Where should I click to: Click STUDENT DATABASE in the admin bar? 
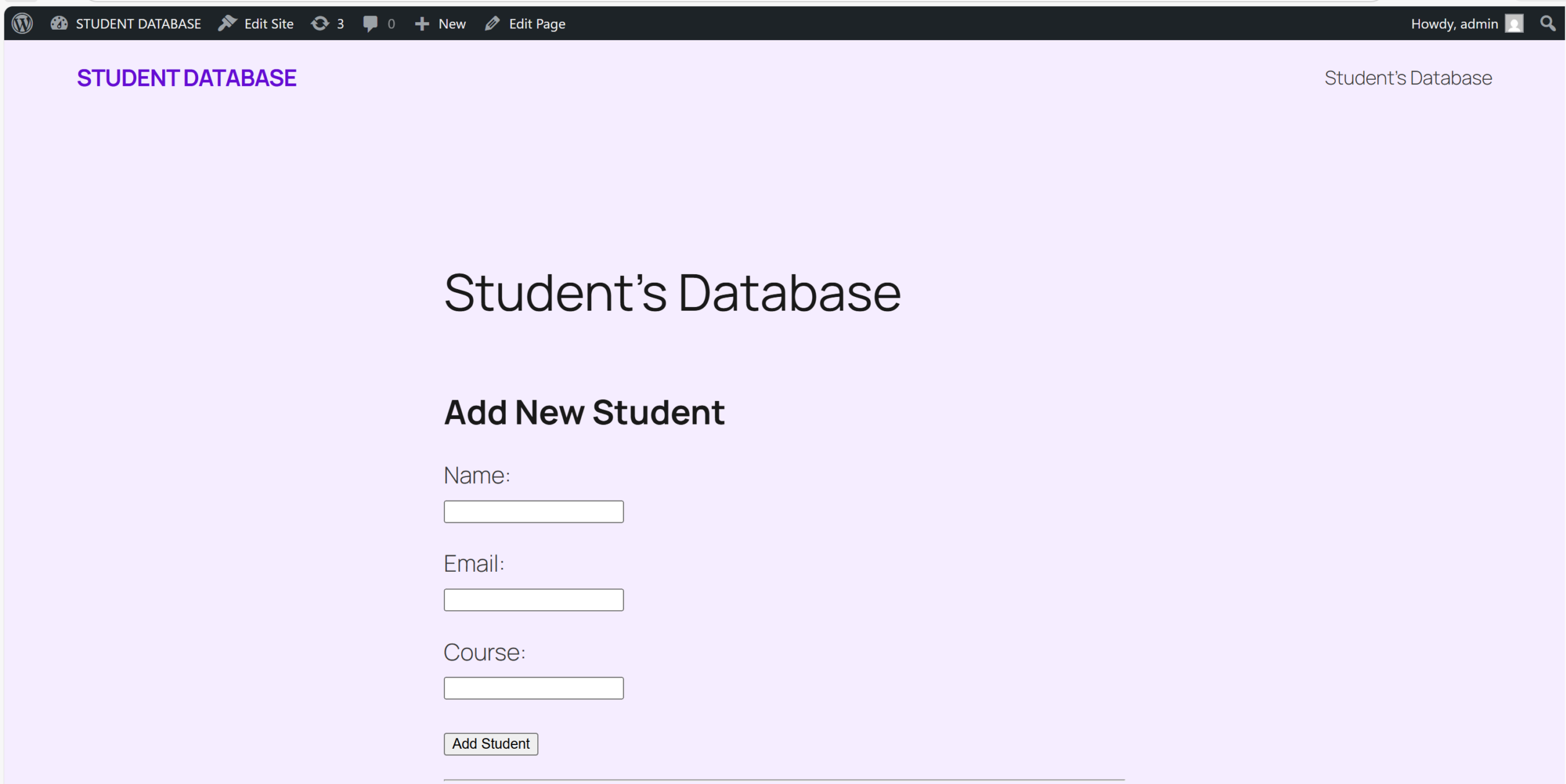[138, 24]
